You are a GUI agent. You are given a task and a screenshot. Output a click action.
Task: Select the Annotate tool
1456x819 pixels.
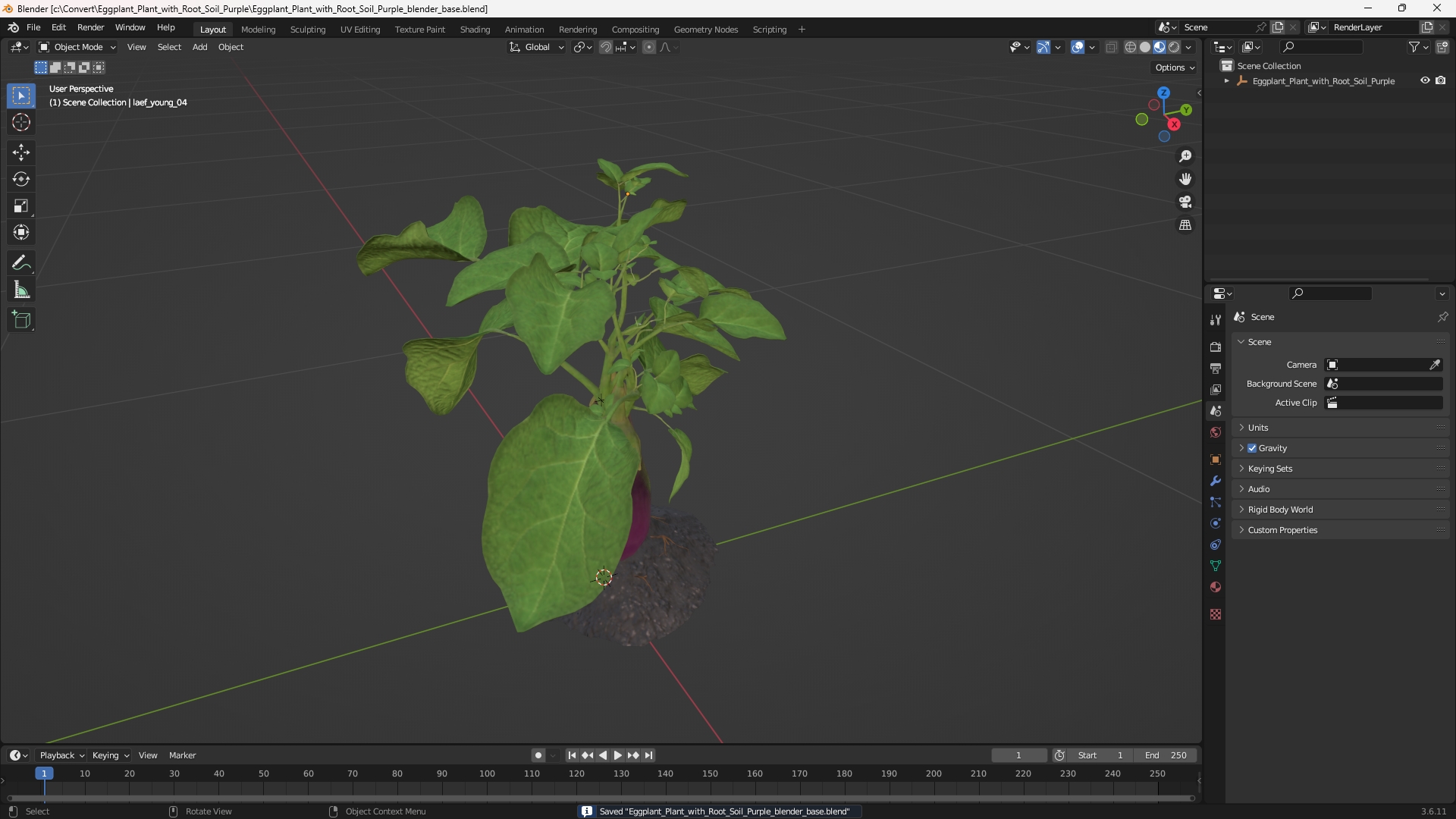click(x=21, y=262)
